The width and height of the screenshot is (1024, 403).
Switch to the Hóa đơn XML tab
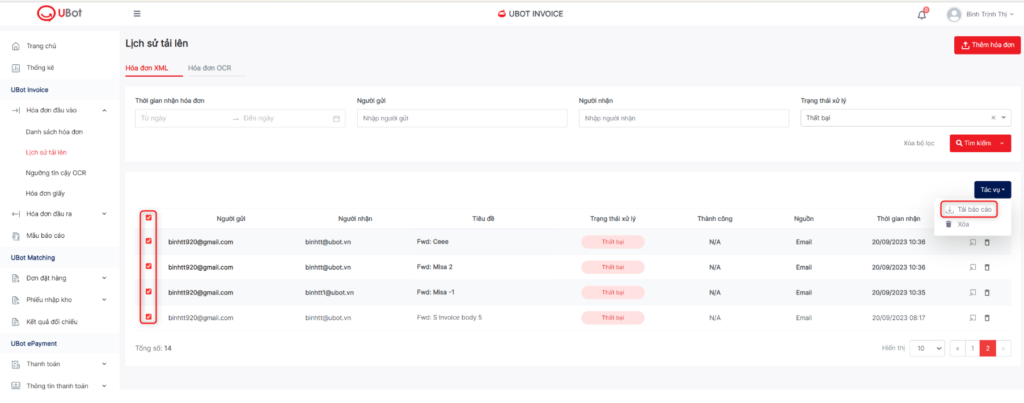coord(147,68)
